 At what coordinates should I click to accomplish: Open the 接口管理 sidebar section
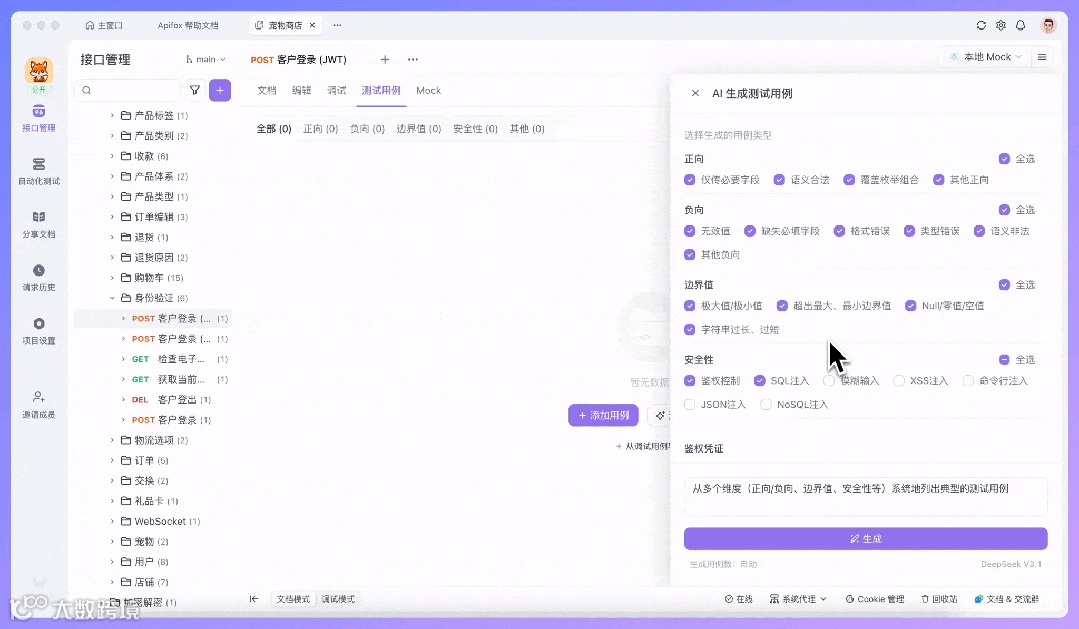pyautogui.click(x=39, y=118)
